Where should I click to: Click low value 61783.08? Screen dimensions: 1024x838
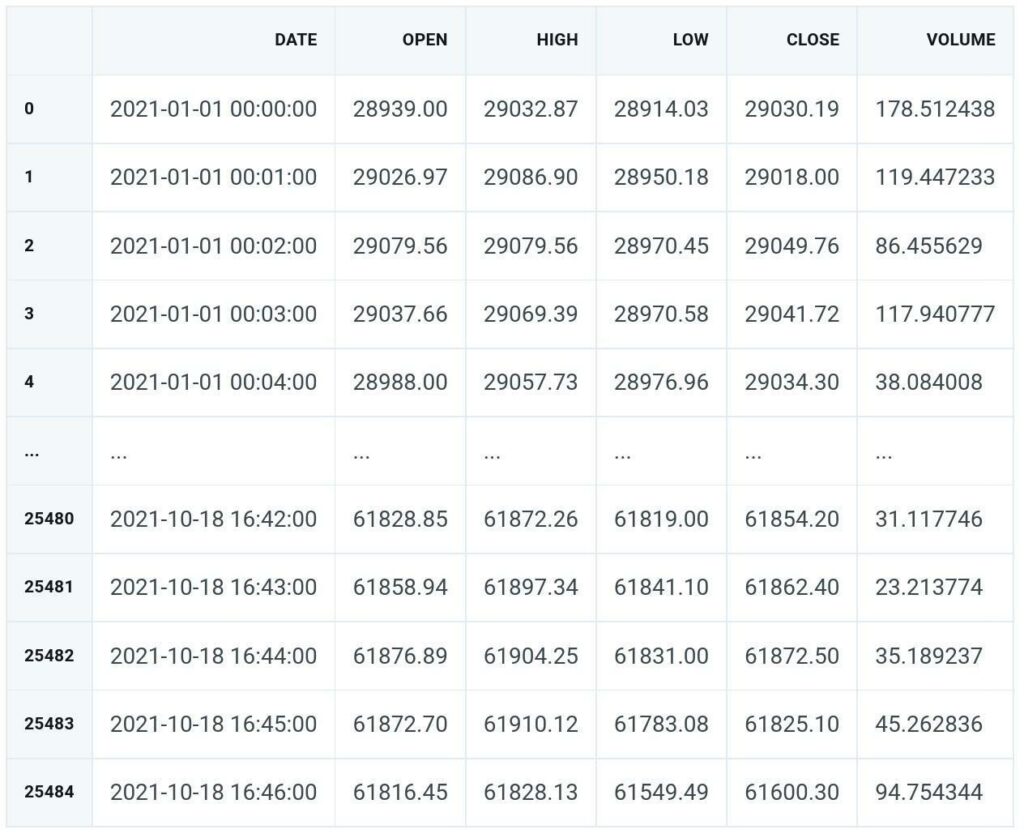(662, 724)
